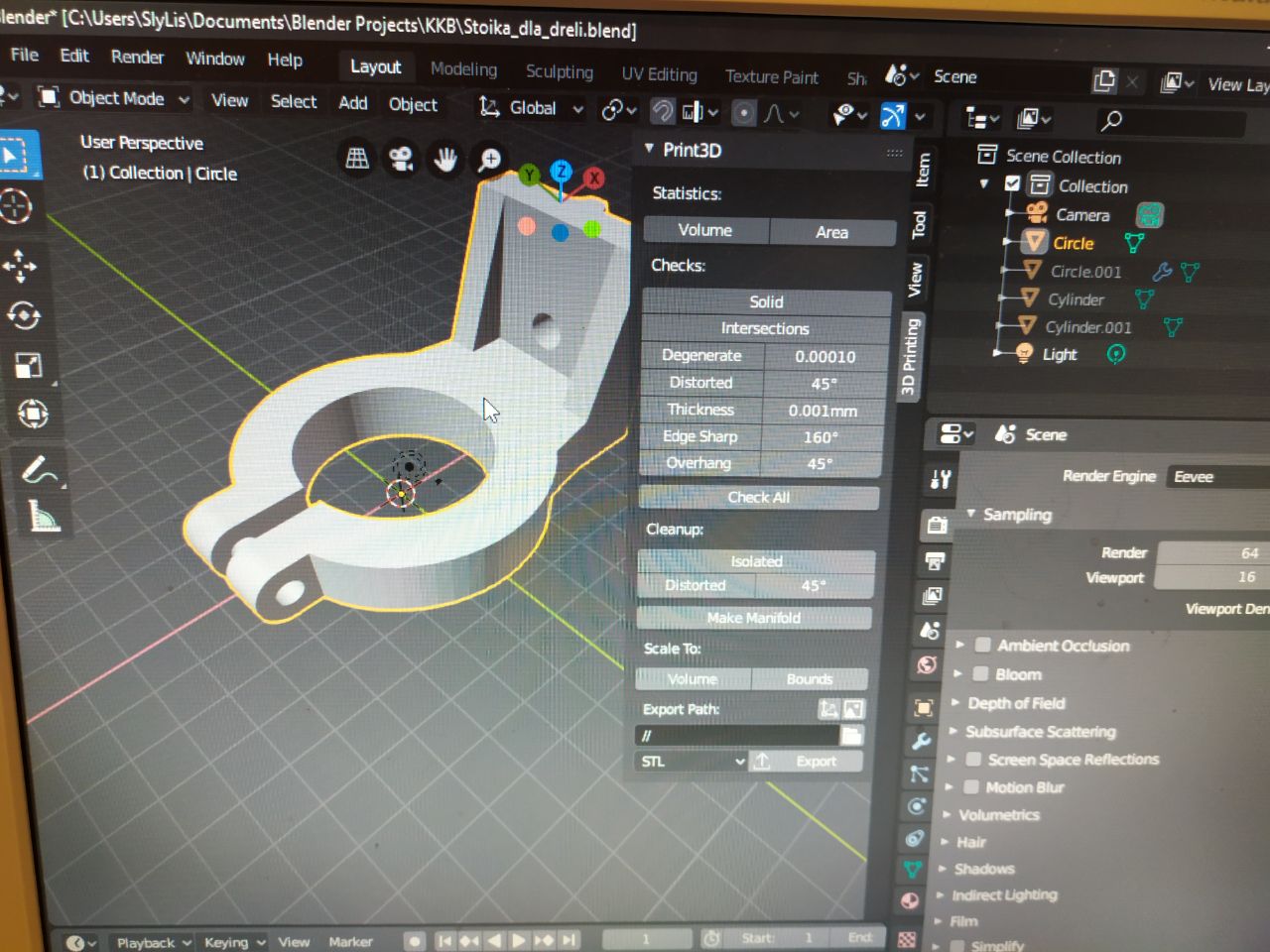Switch to the Modeling workspace tab

pyautogui.click(x=463, y=68)
